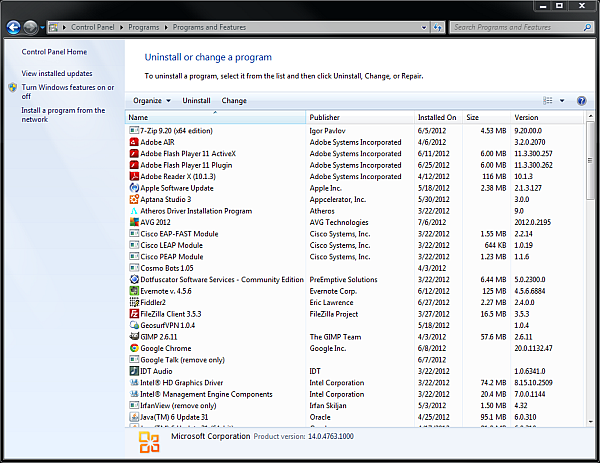Change the list view layout button

click(548, 101)
